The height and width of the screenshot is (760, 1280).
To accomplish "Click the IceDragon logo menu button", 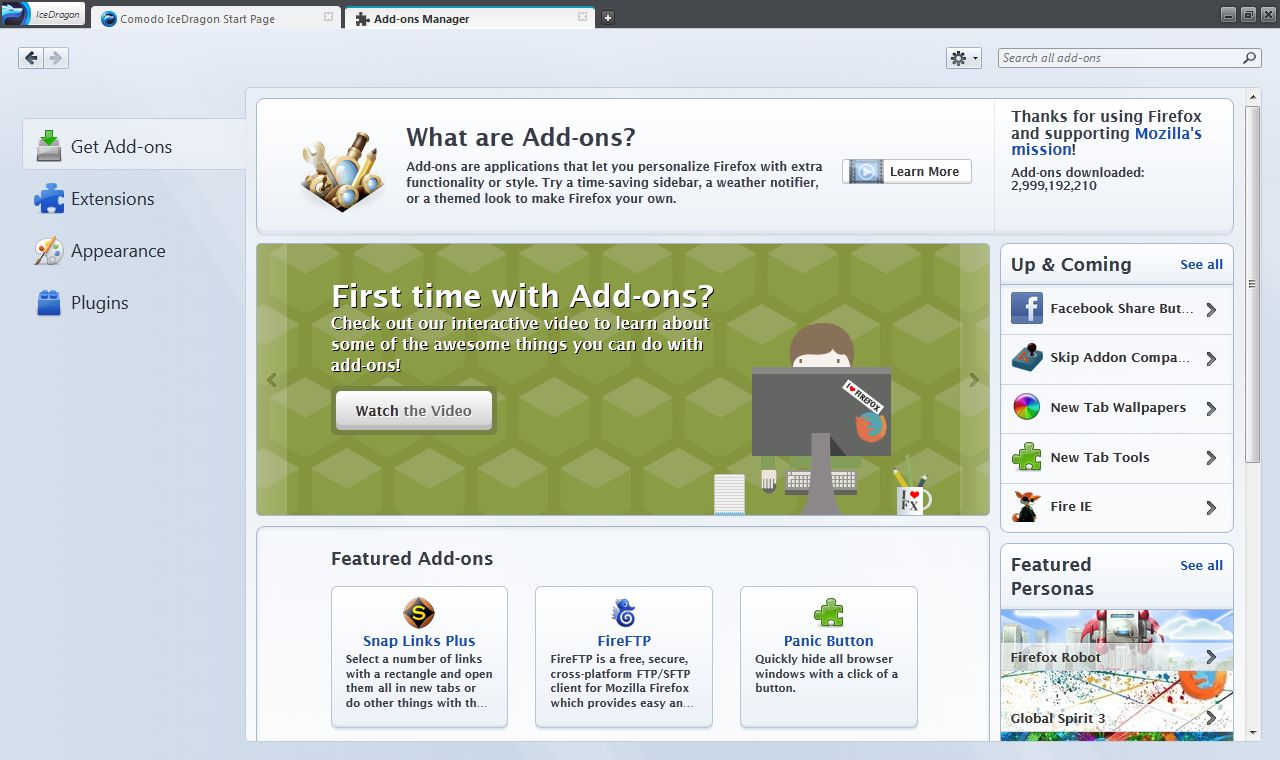I will coord(43,14).
